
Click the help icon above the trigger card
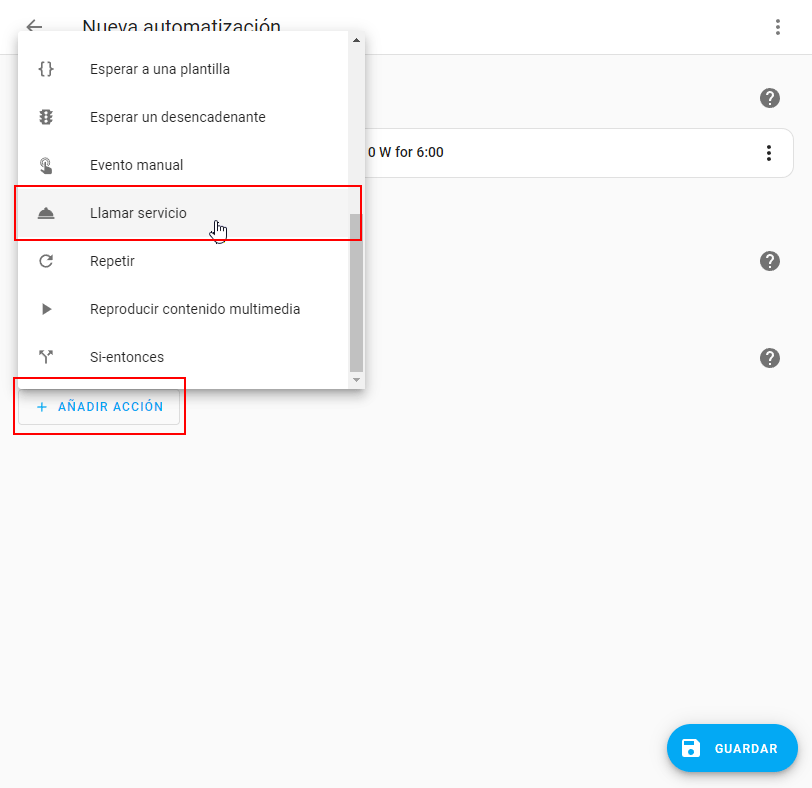click(769, 98)
